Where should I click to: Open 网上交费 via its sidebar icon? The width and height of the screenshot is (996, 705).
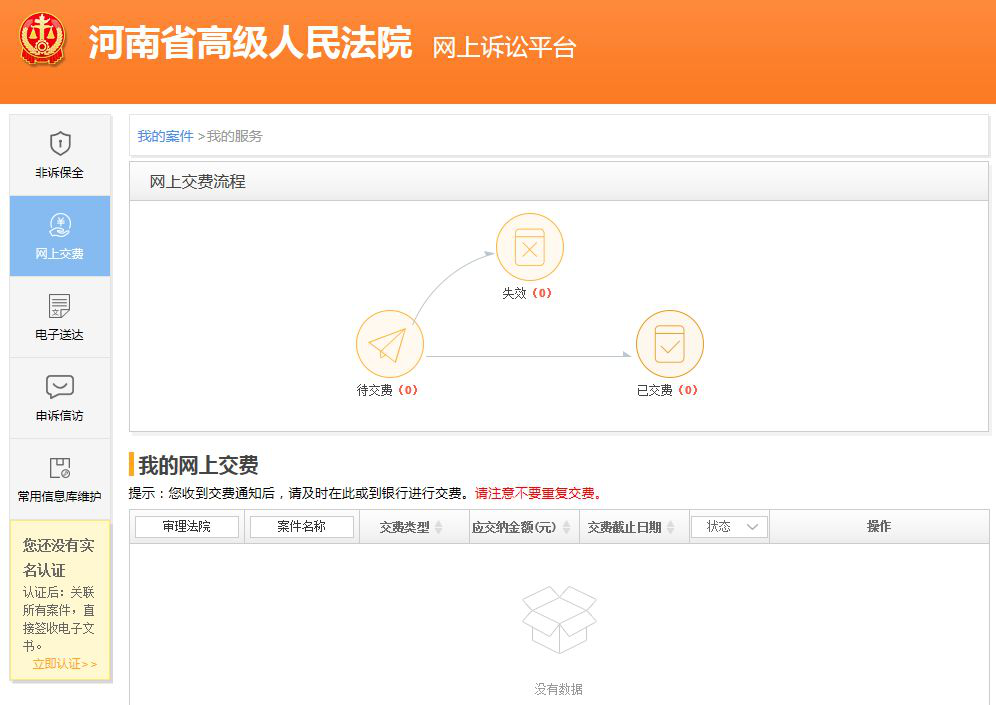click(60, 225)
